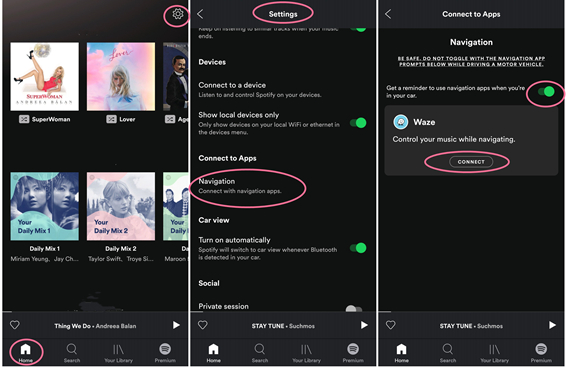The image size is (566, 367).
Task: Tap the Waze app icon
Action: click(401, 122)
